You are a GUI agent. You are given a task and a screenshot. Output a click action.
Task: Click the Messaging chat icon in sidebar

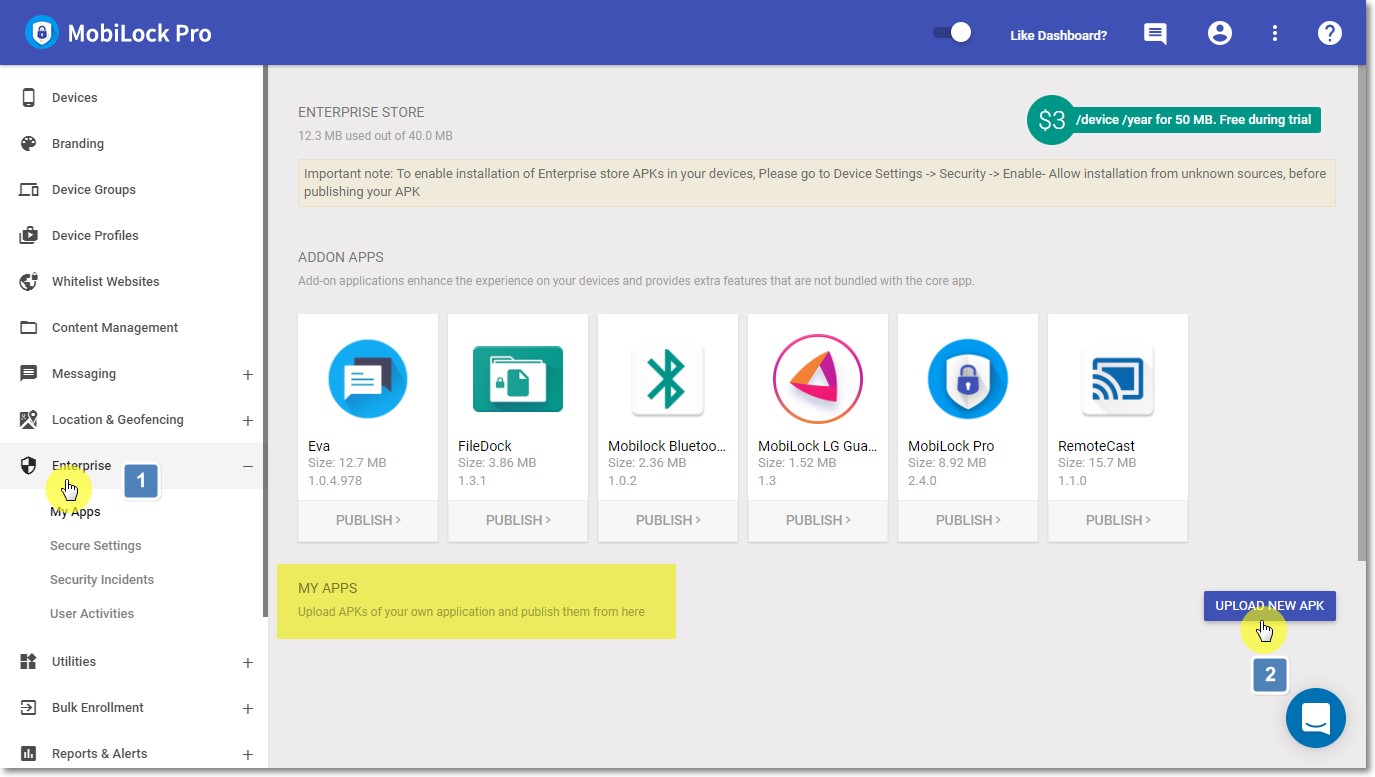tap(29, 373)
